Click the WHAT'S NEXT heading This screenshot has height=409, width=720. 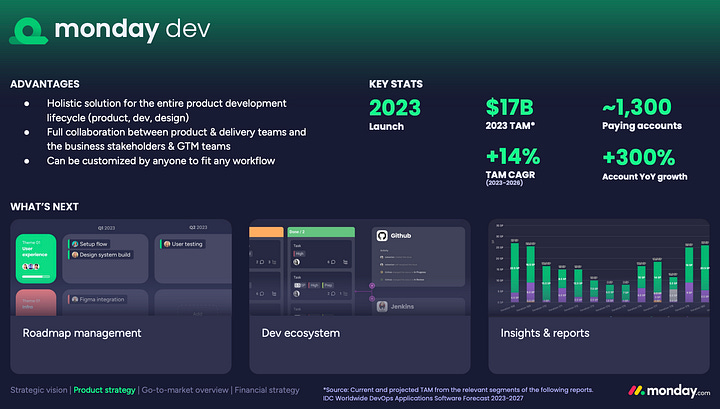[45, 207]
